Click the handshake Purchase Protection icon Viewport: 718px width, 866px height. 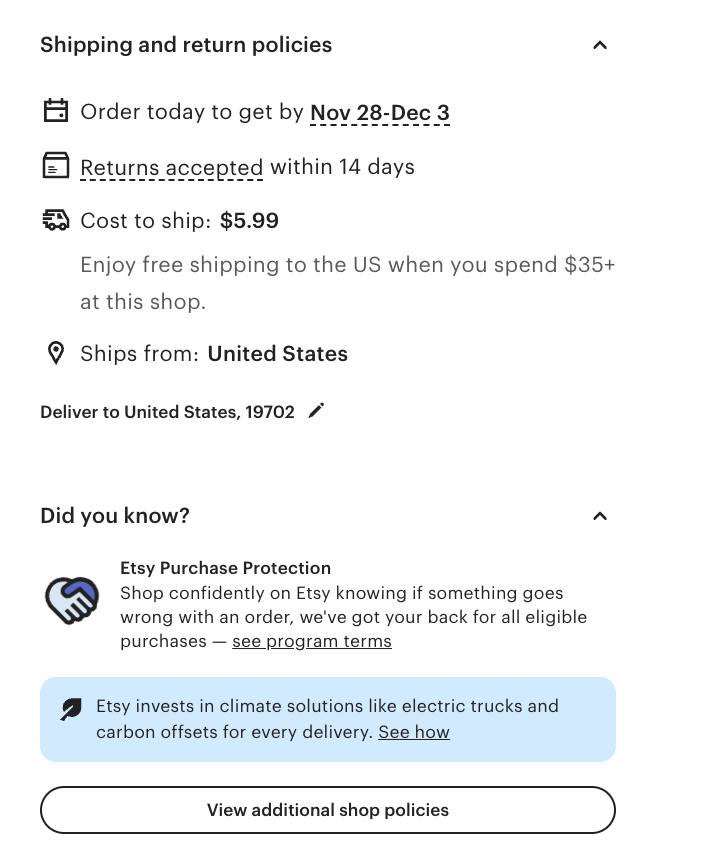(x=72, y=600)
